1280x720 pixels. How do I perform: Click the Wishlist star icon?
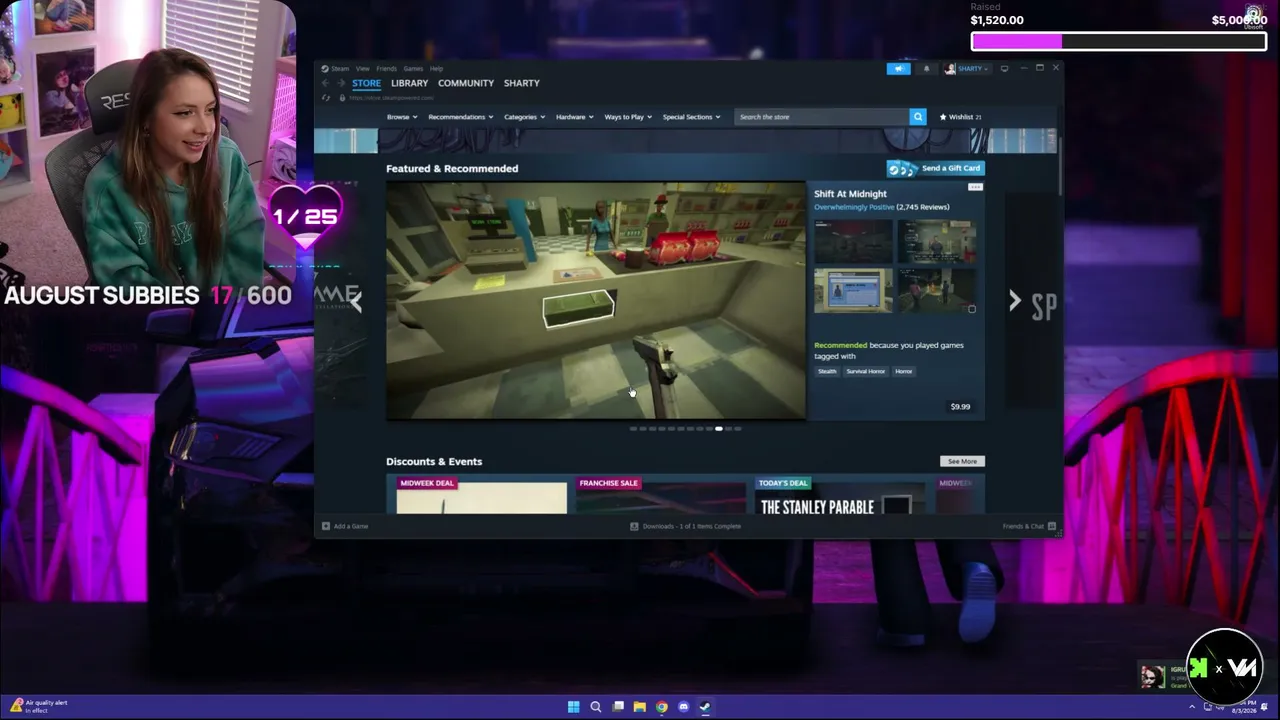[942, 117]
